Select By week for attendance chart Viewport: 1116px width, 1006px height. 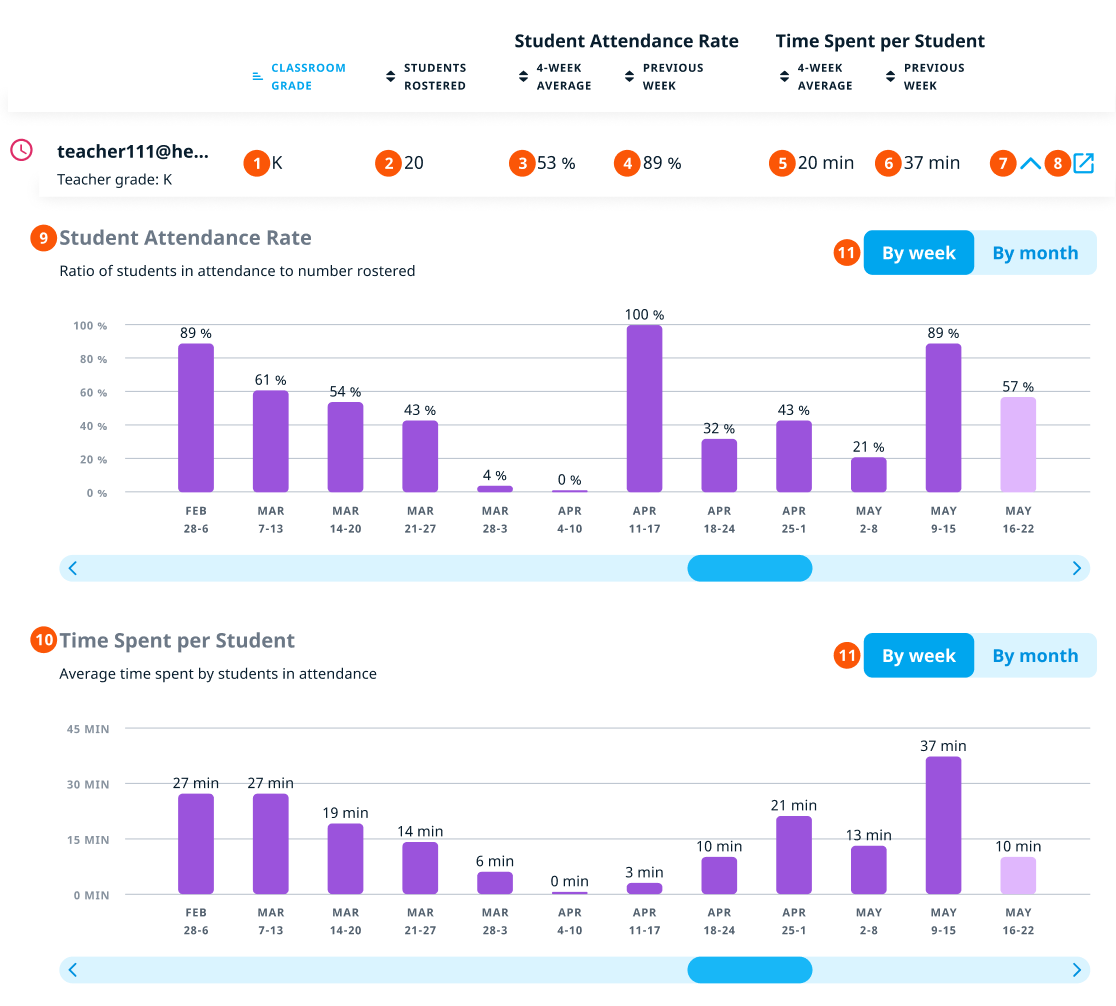[918, 253]
